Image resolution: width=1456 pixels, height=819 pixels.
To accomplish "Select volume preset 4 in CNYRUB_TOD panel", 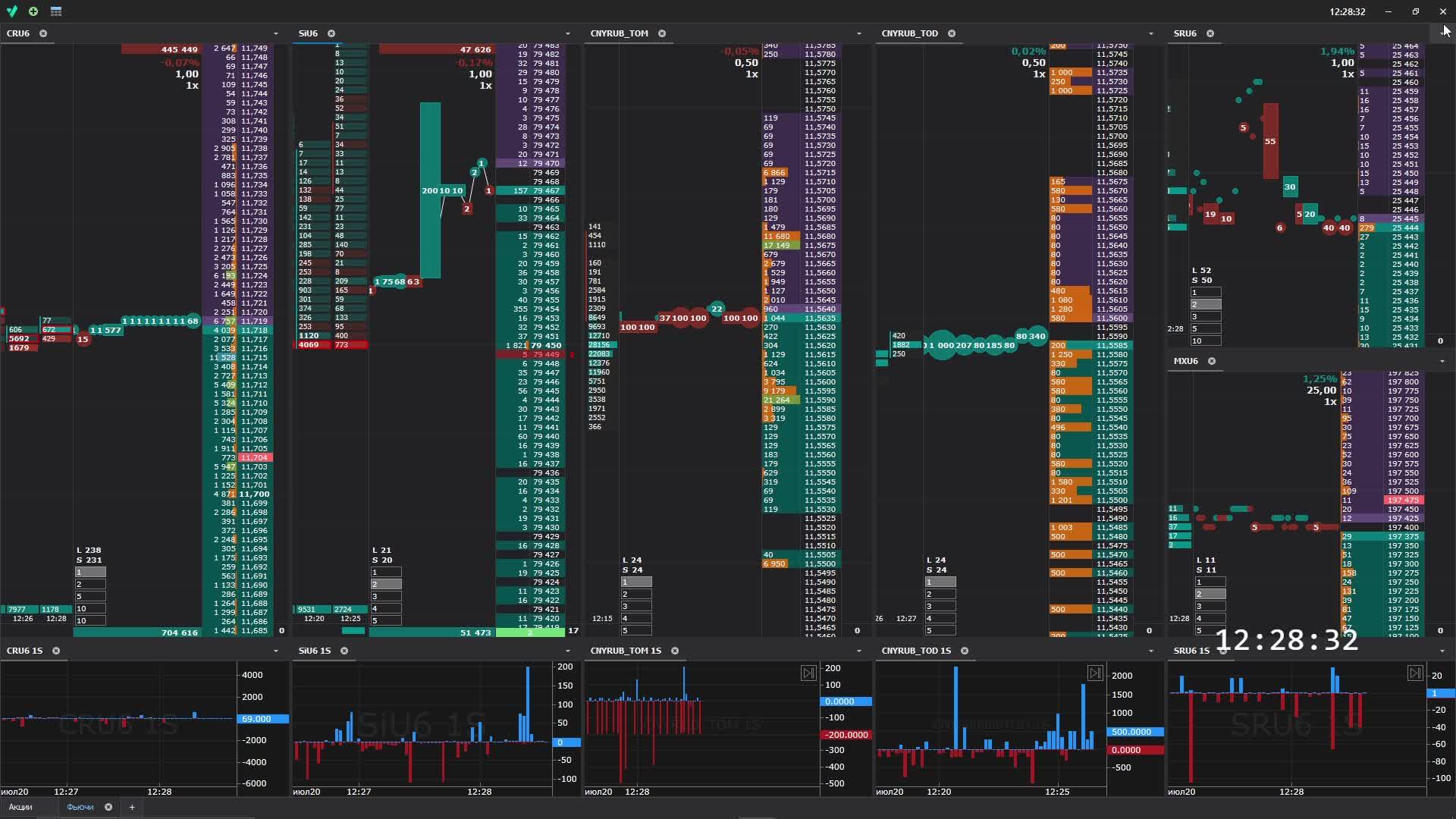I will 940,618.
